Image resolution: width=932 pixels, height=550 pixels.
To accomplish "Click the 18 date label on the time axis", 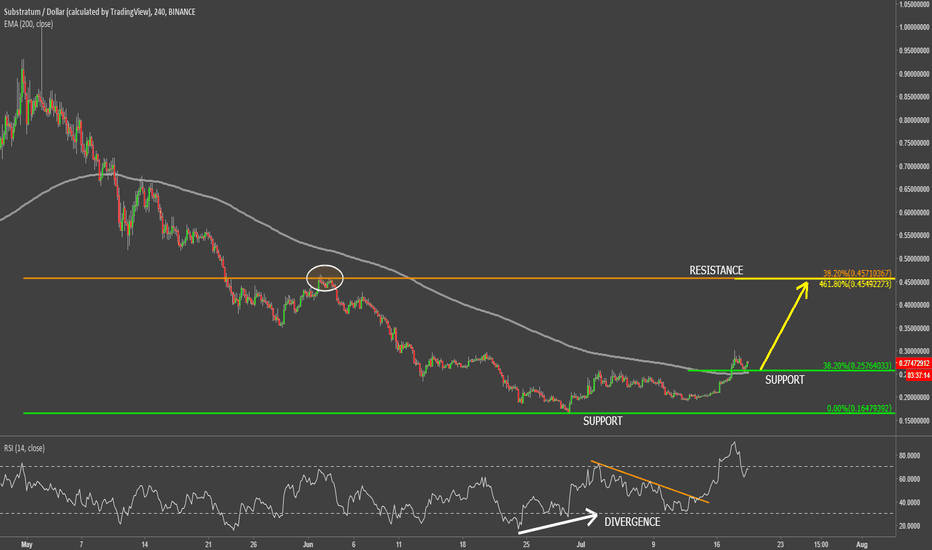I will 462,544.
